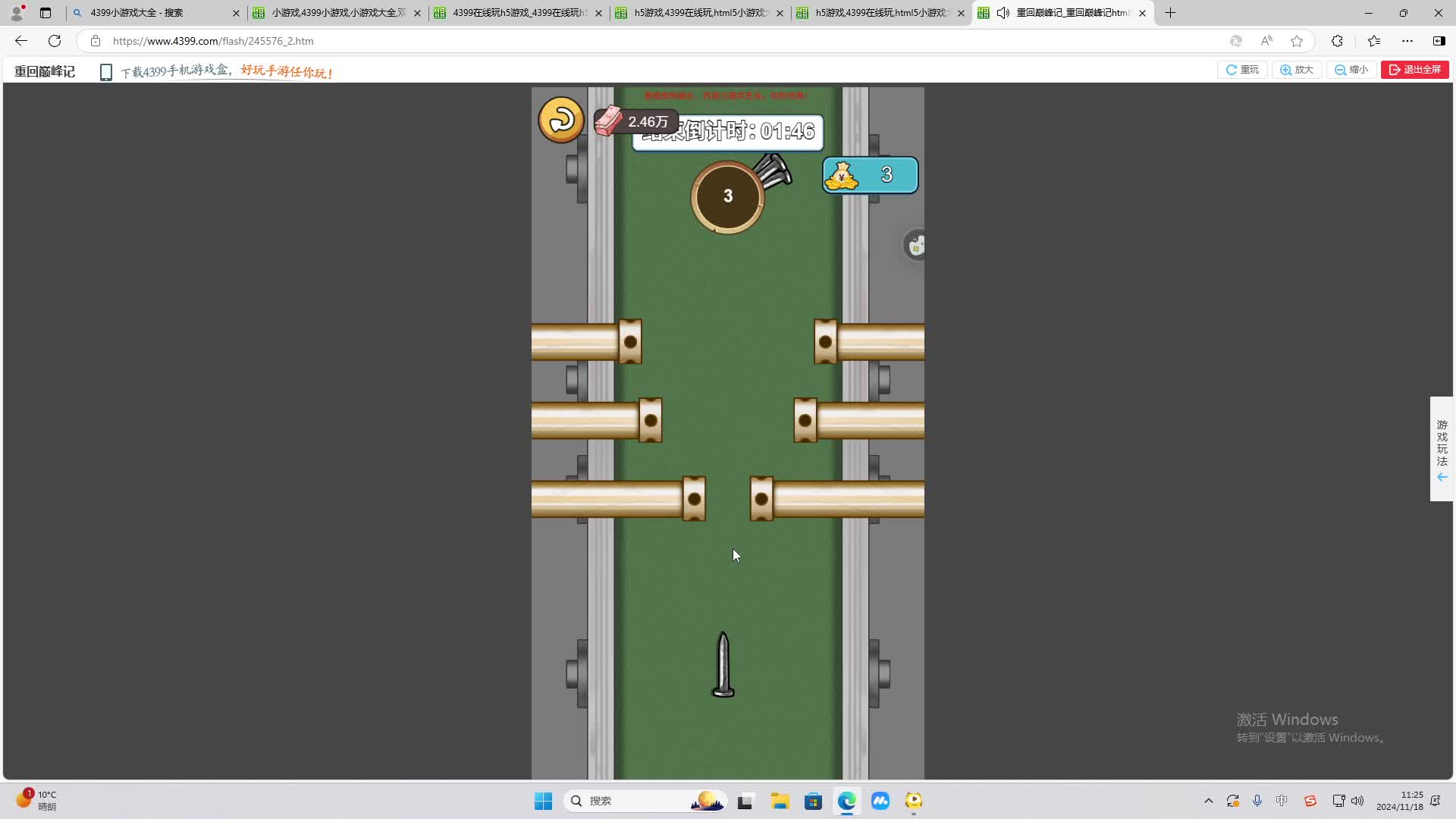Click the yellow spiral restart icon in game
1456x819 pixels.
[561, 119]
